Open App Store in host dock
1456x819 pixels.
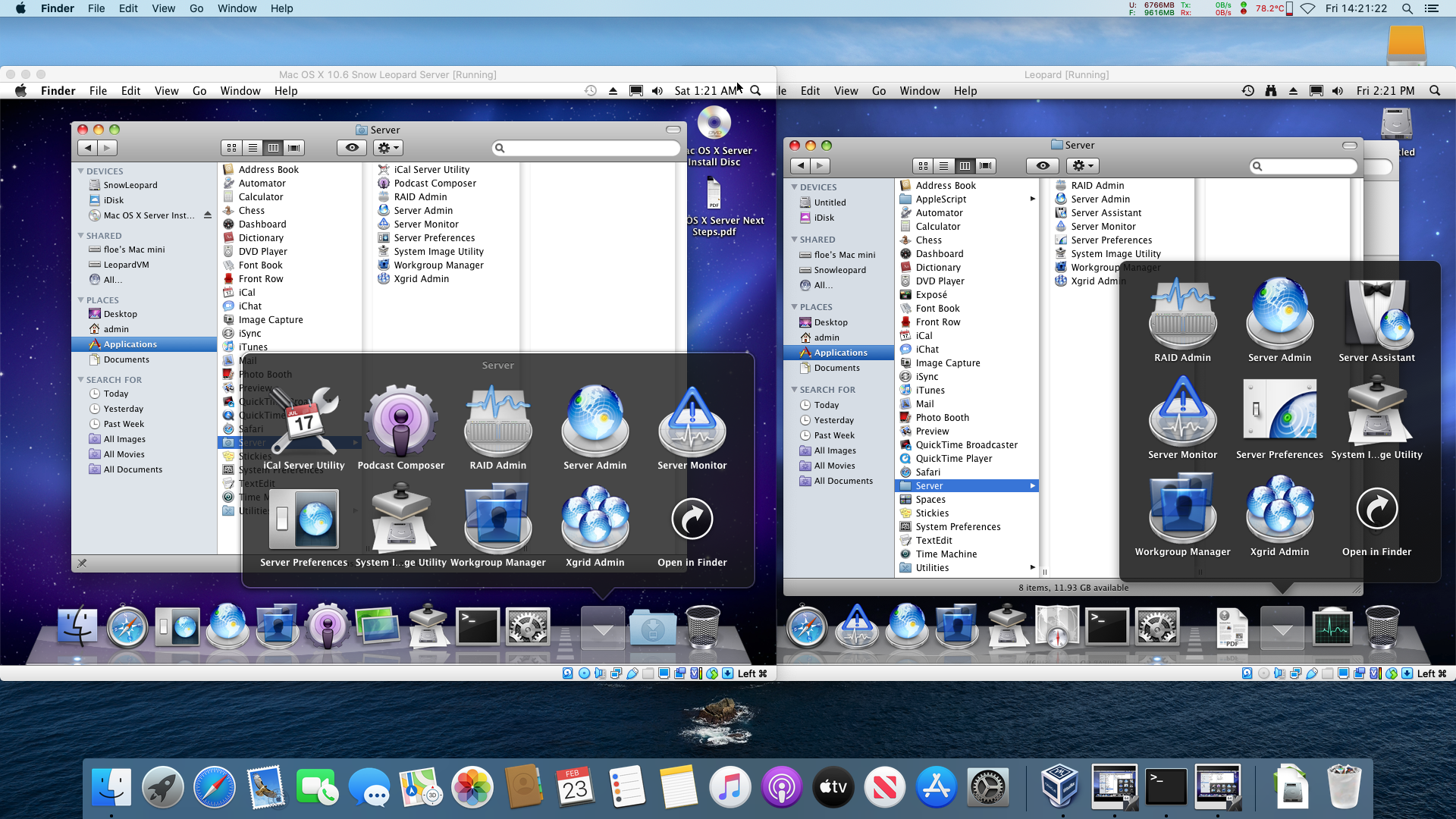(x=937, y=786)
